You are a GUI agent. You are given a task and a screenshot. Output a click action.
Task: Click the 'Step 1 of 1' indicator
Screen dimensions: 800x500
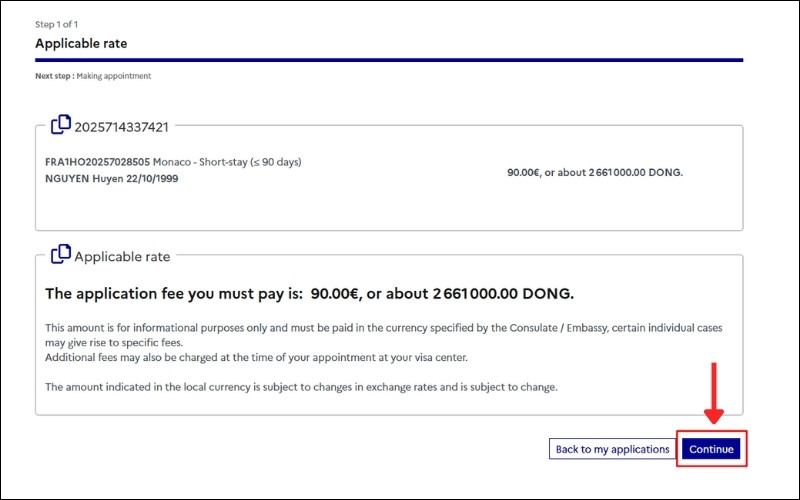coord(59,23)
